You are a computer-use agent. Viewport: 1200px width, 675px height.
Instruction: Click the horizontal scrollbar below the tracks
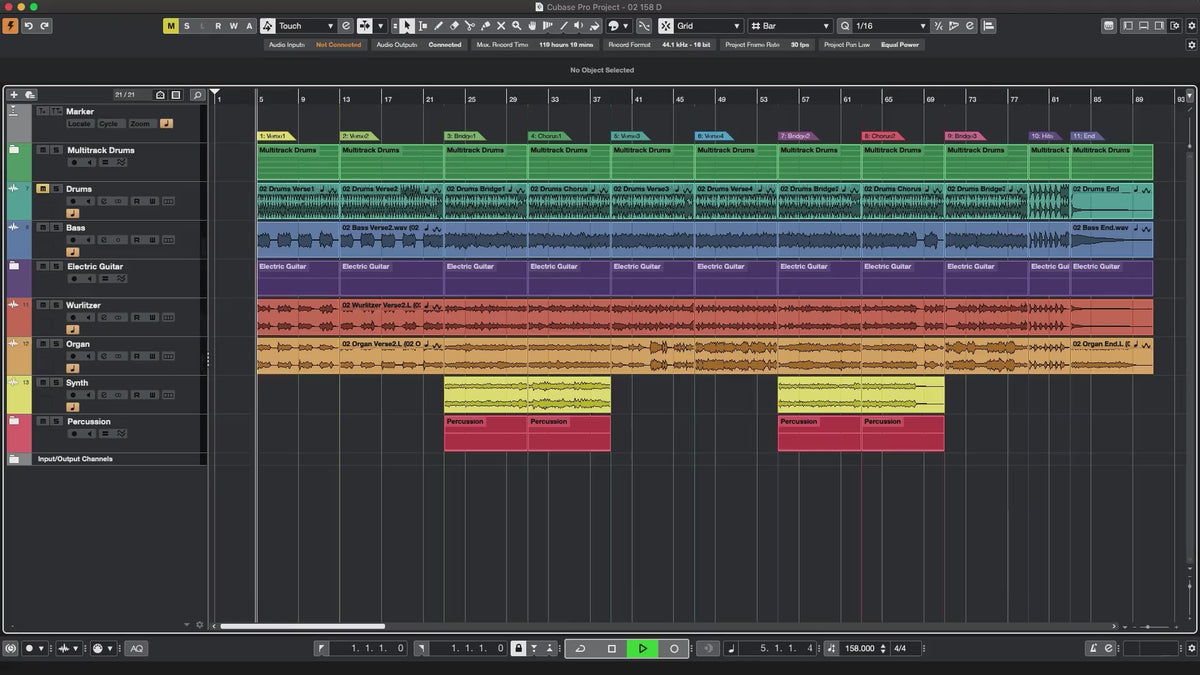click(x=302, y=626)
